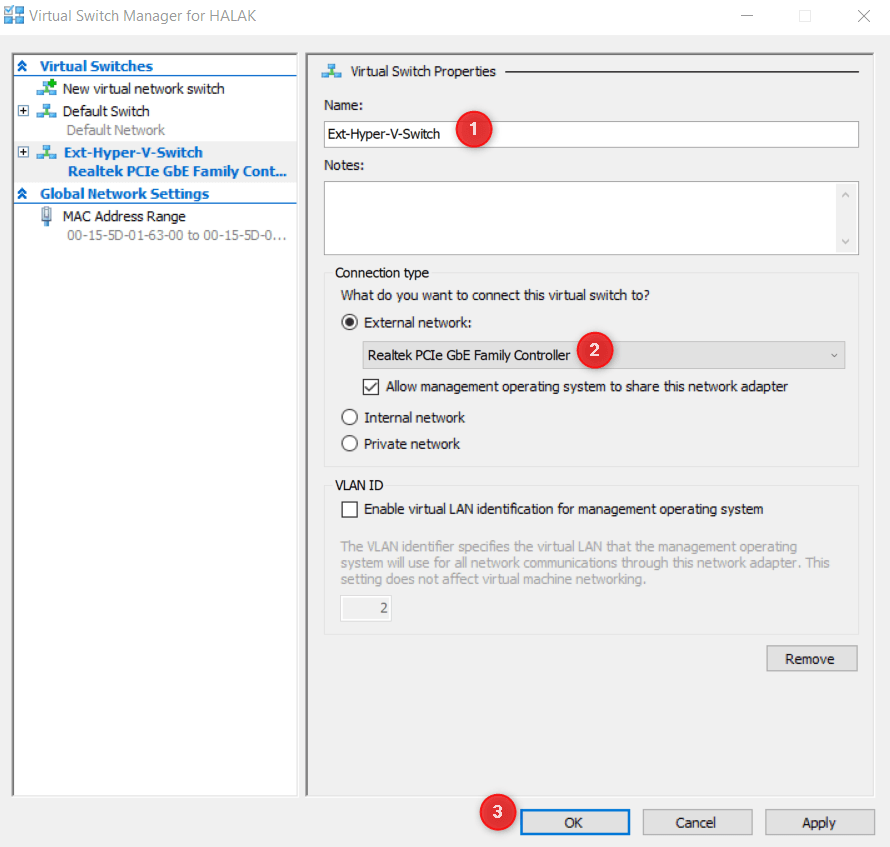The width and height of the screenshot is (890, 847).
Task: Select the Private network radio button
Action: [350, 443]
